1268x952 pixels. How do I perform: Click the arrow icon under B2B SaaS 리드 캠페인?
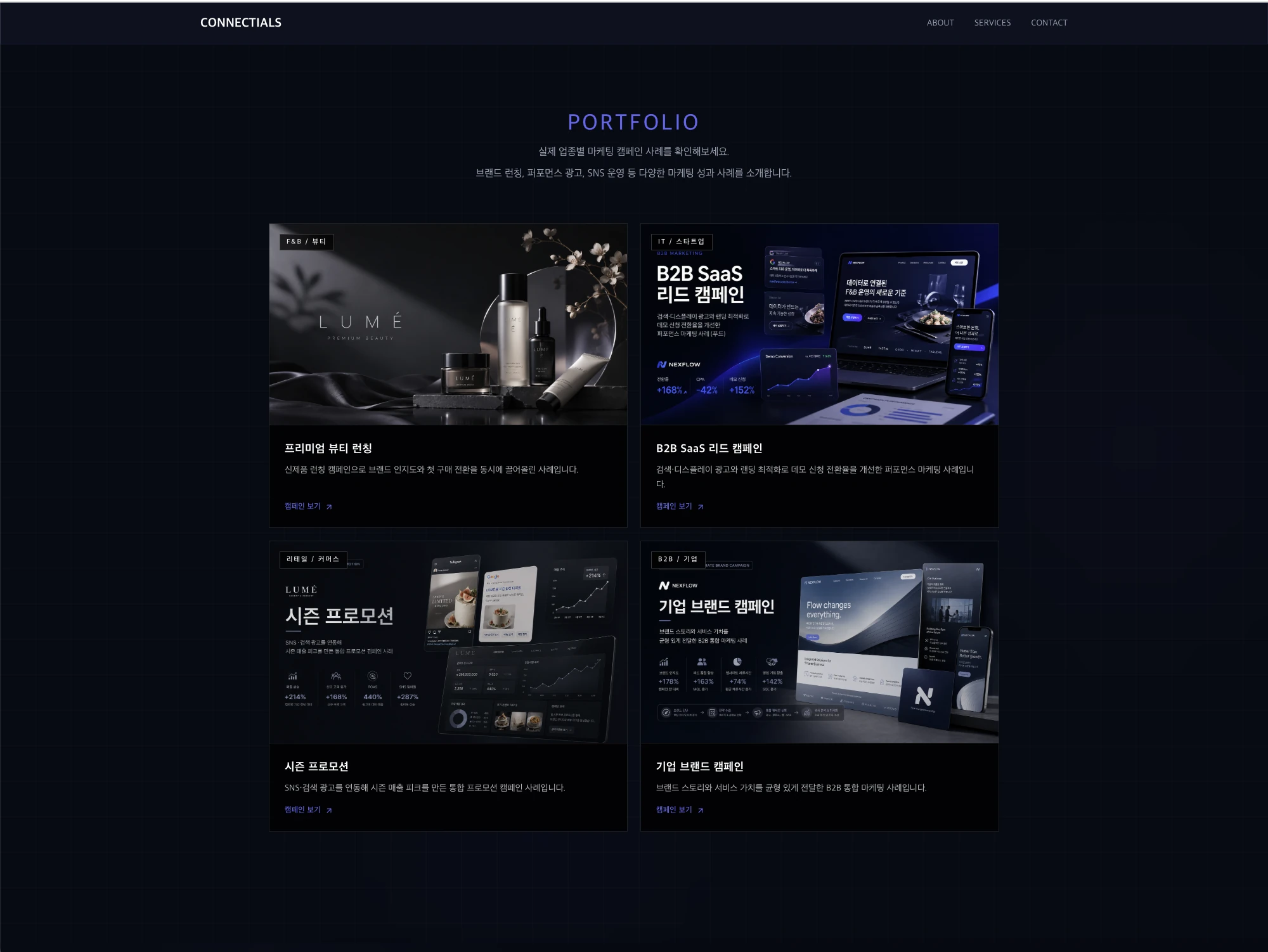click(x=701, y=506)
